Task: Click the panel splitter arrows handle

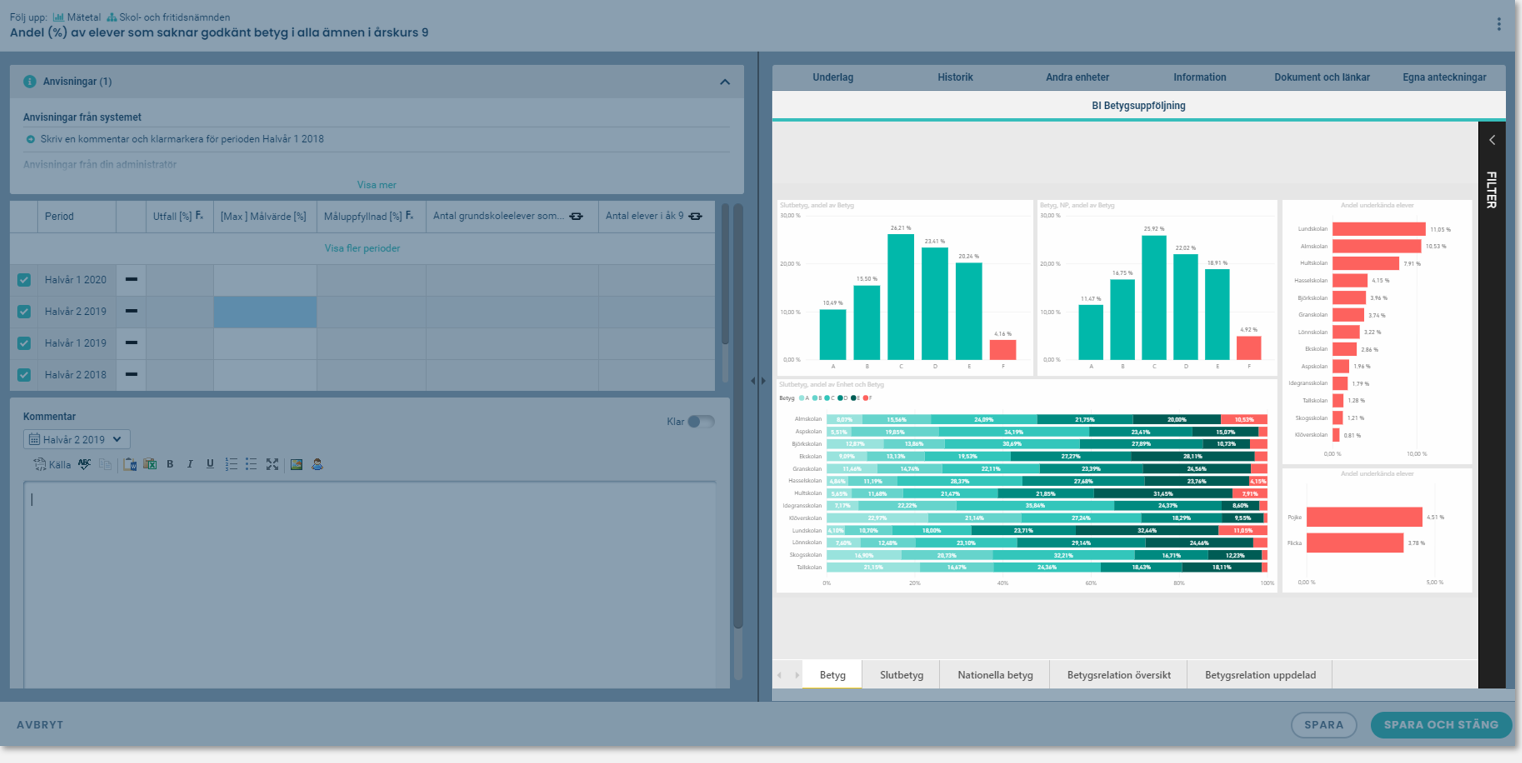Action: pos(758,381)
